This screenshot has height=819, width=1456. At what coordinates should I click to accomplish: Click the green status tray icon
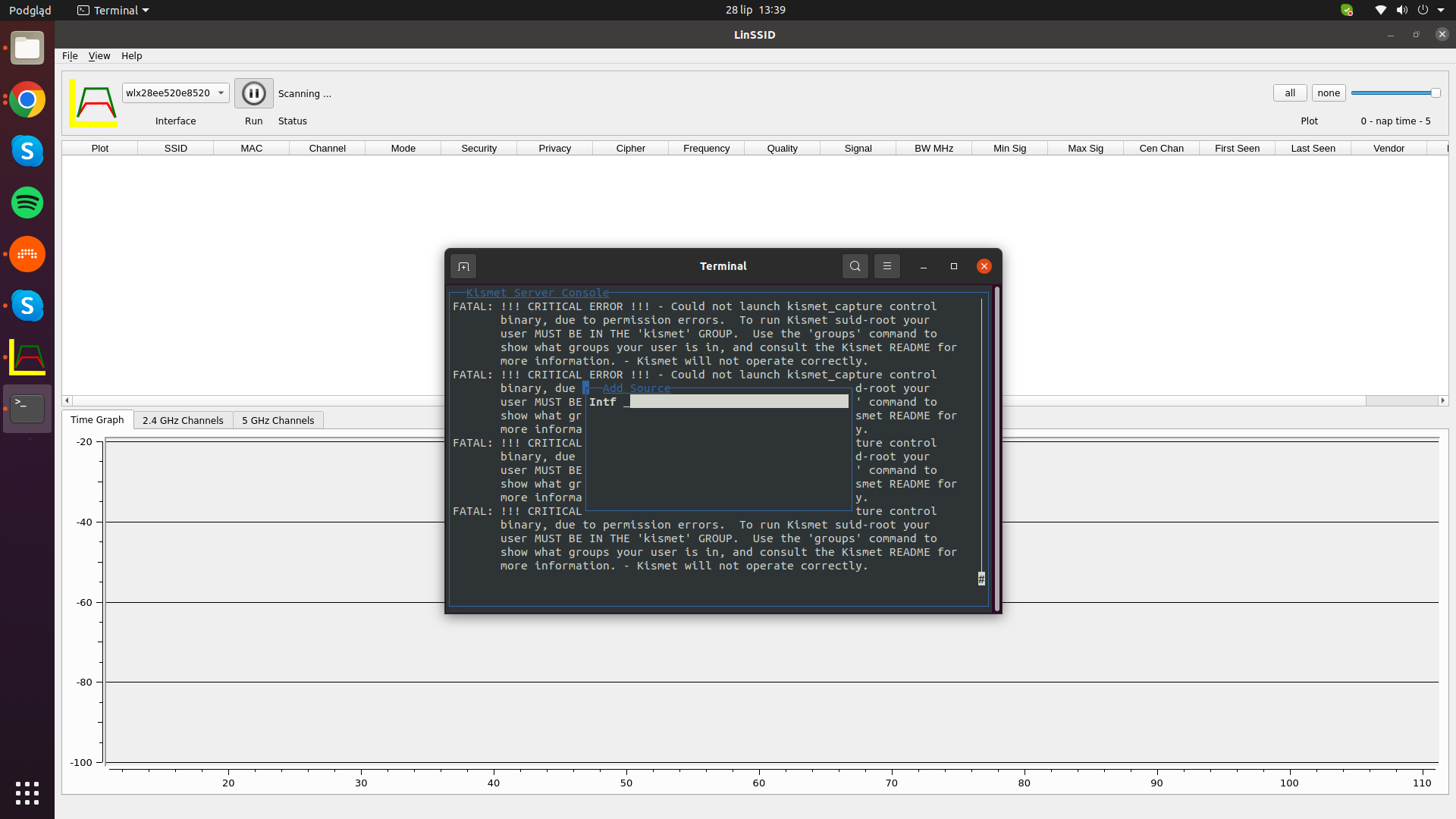[x=1347, y=10]
